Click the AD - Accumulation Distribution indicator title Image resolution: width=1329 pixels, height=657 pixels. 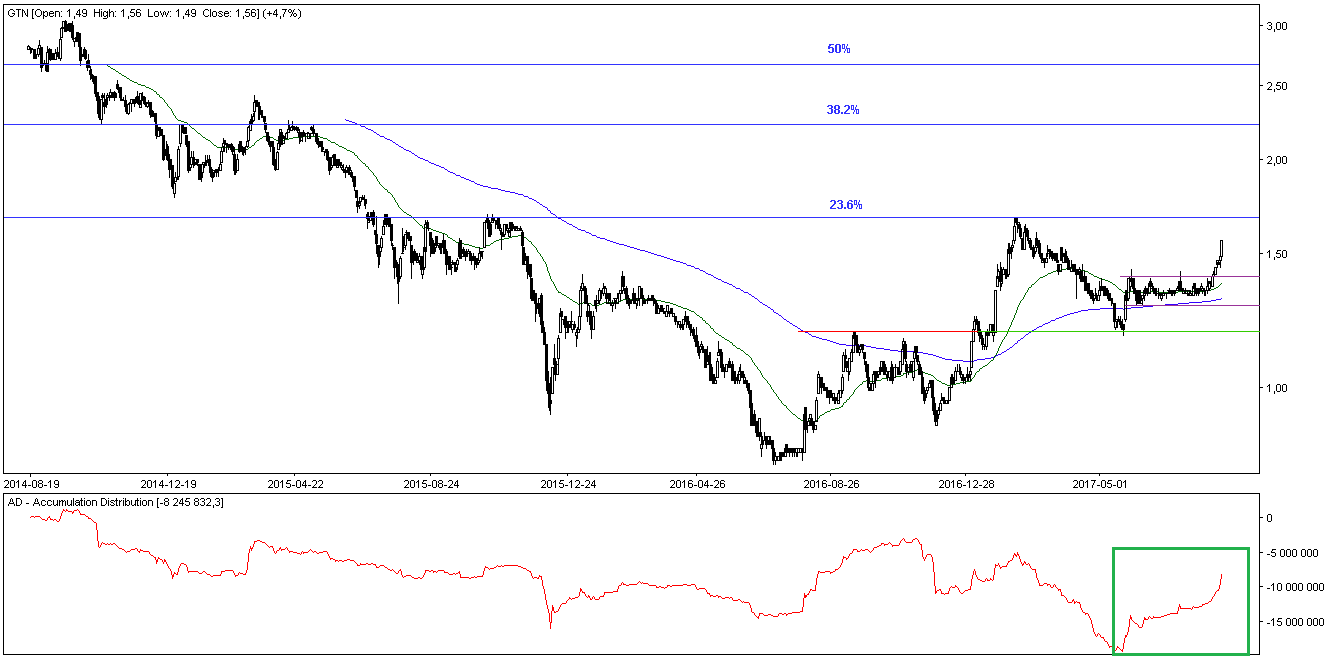pos(116,501)
